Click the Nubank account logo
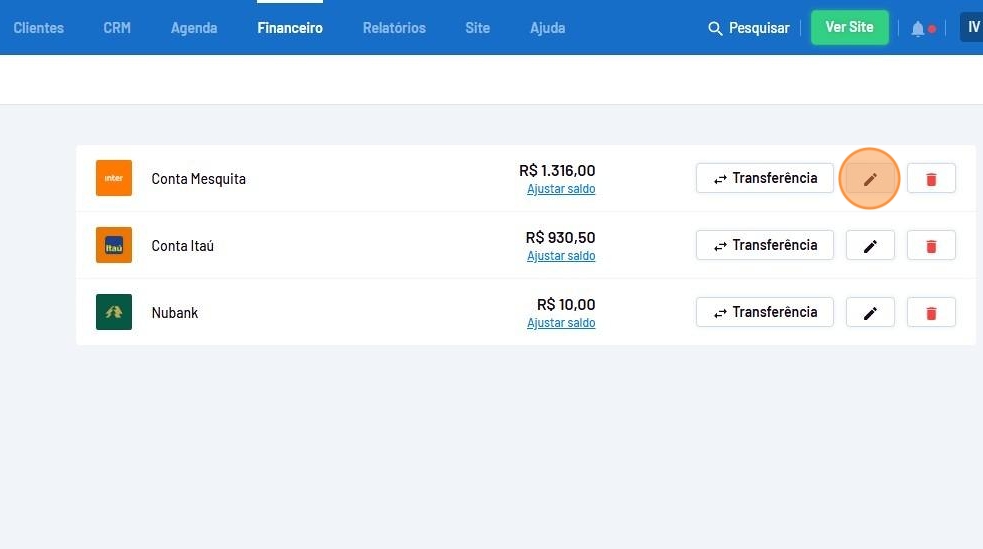Image resolution: width=983 pixels, height=549 pixels. [x=114, y=312]
